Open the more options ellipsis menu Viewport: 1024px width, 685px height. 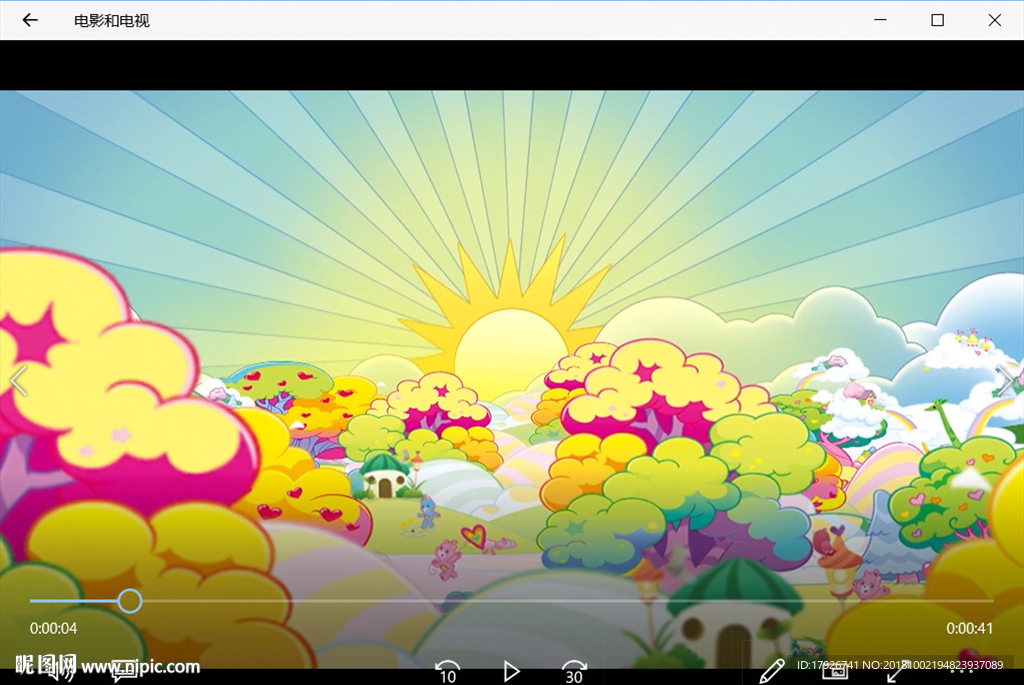tap(961, 671)
